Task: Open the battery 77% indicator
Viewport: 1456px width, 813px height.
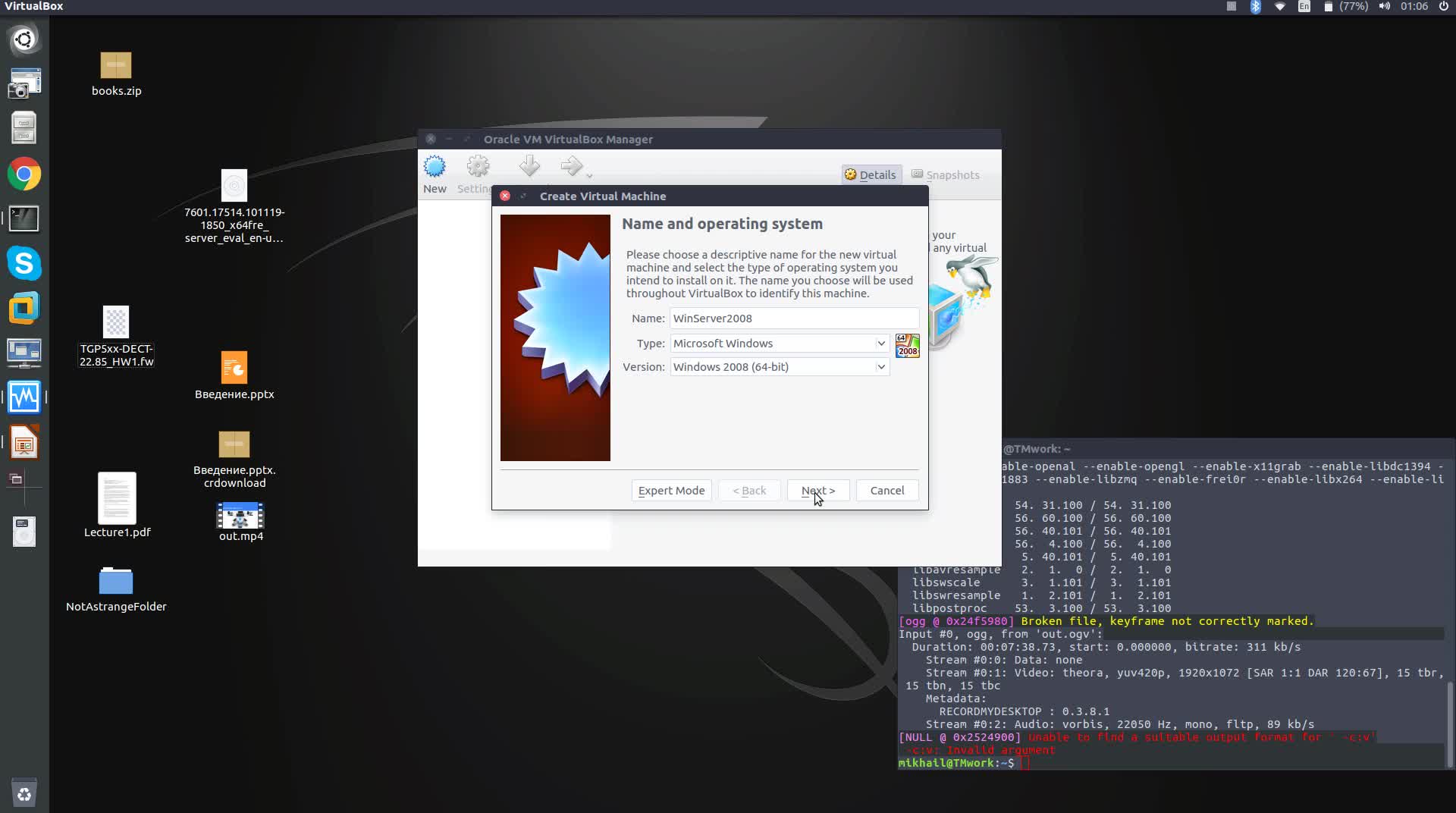Action: pos(1346,7)
